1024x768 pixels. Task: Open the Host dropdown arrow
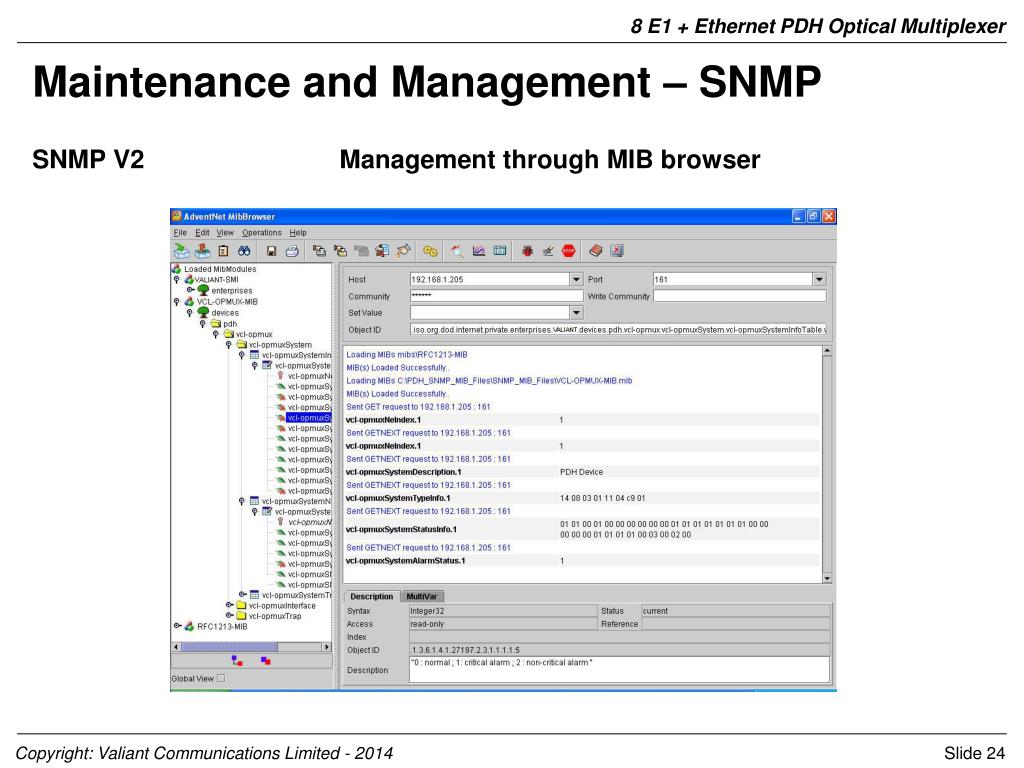click(576, 280)
